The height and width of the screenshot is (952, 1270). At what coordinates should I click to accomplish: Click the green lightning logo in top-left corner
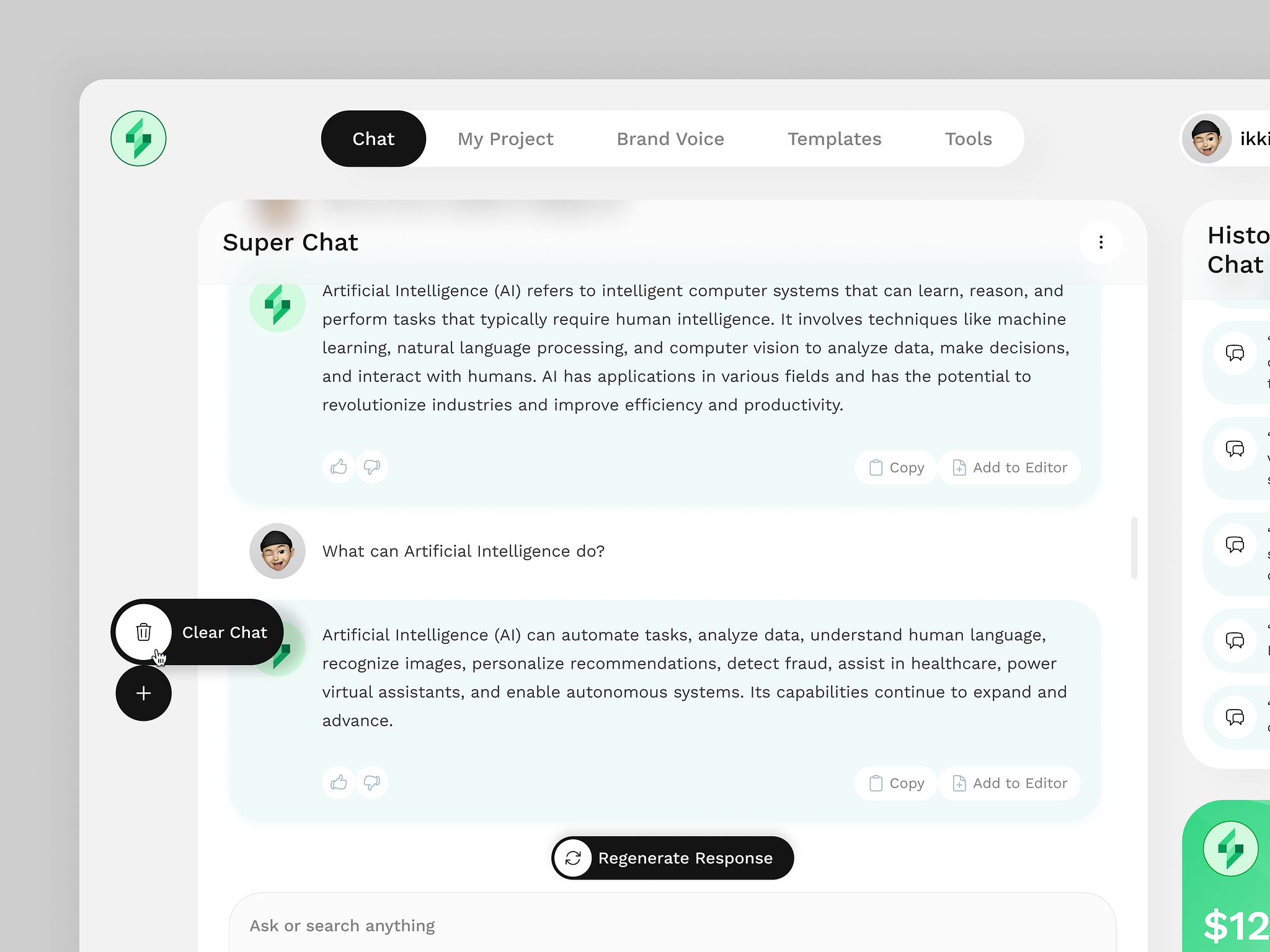tap(138, 138)
